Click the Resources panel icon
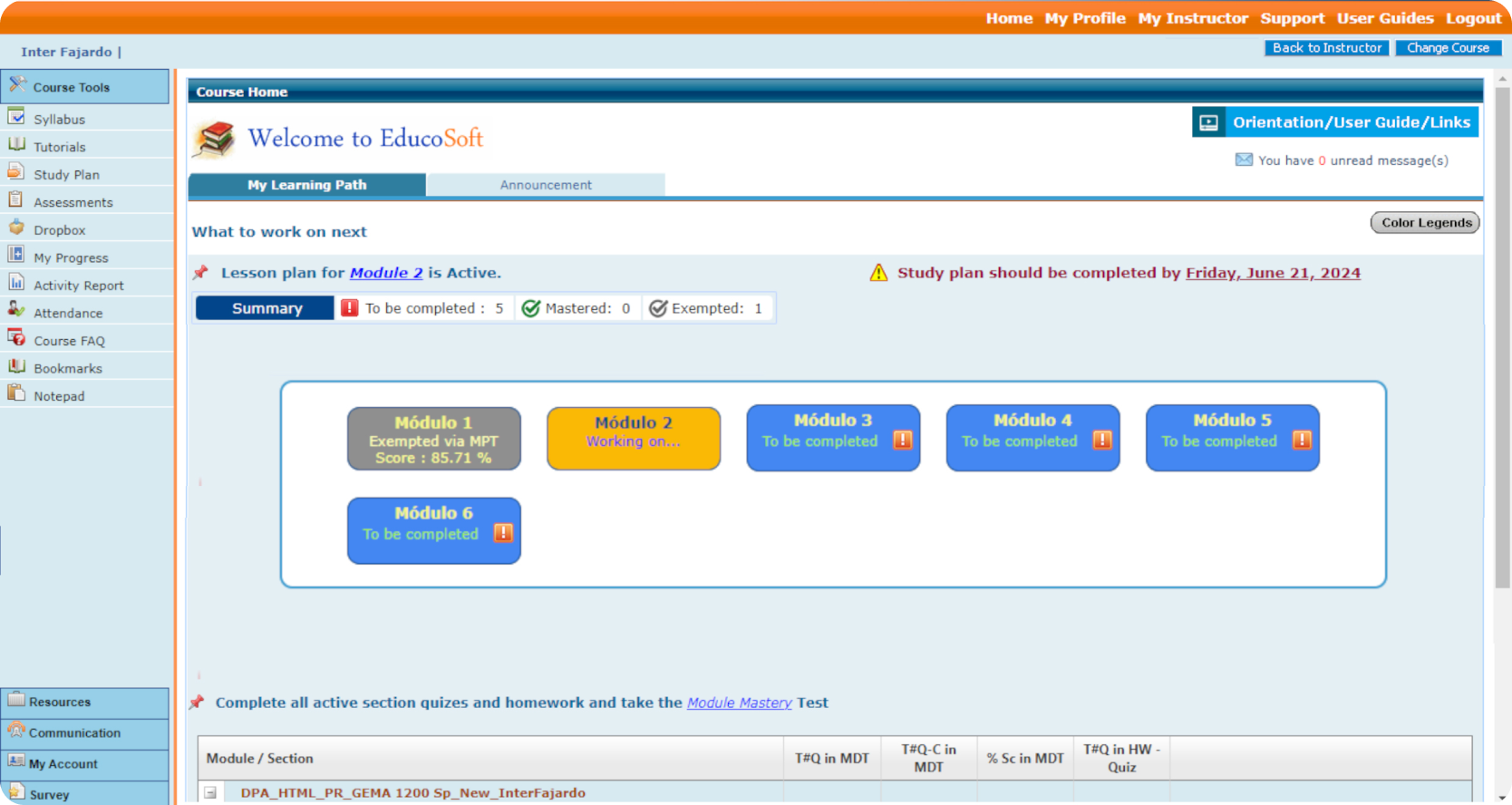Screen dimensions: 1512x805 click(16, 700)
